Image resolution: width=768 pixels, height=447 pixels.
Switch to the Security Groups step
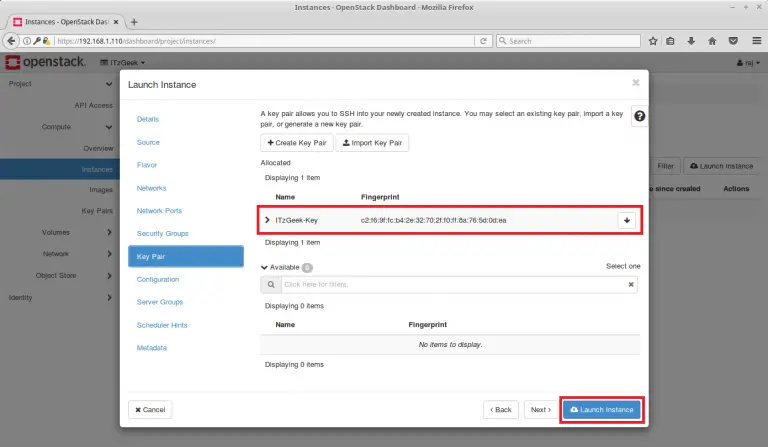coord(162,233)
